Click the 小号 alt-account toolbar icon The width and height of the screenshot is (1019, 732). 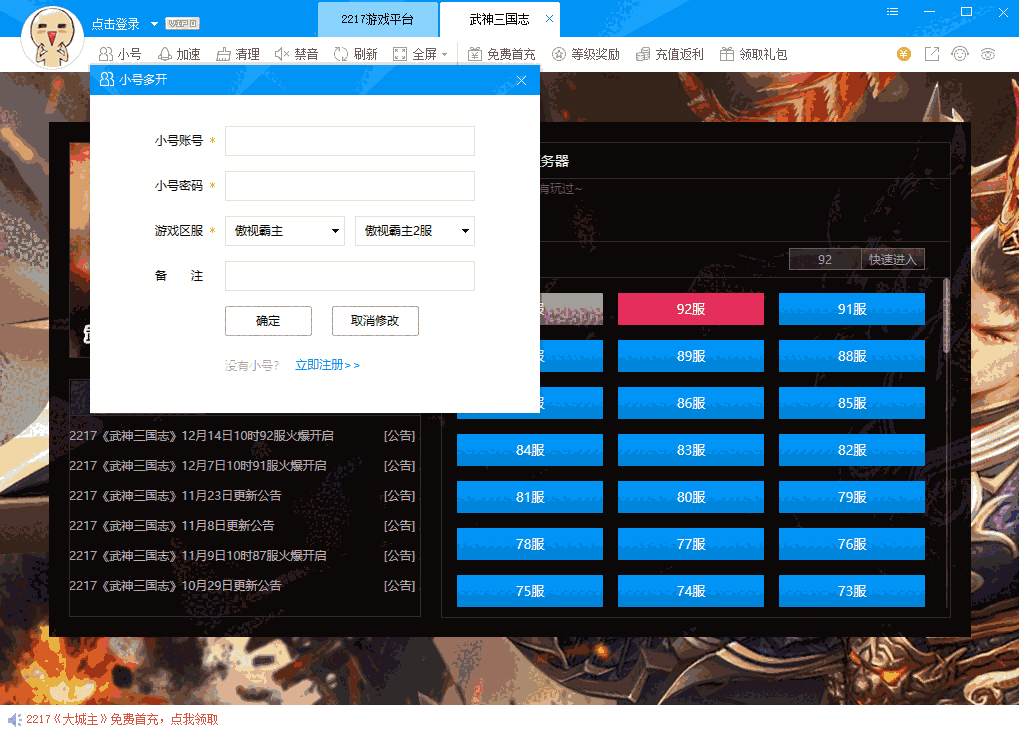[105, 54]
